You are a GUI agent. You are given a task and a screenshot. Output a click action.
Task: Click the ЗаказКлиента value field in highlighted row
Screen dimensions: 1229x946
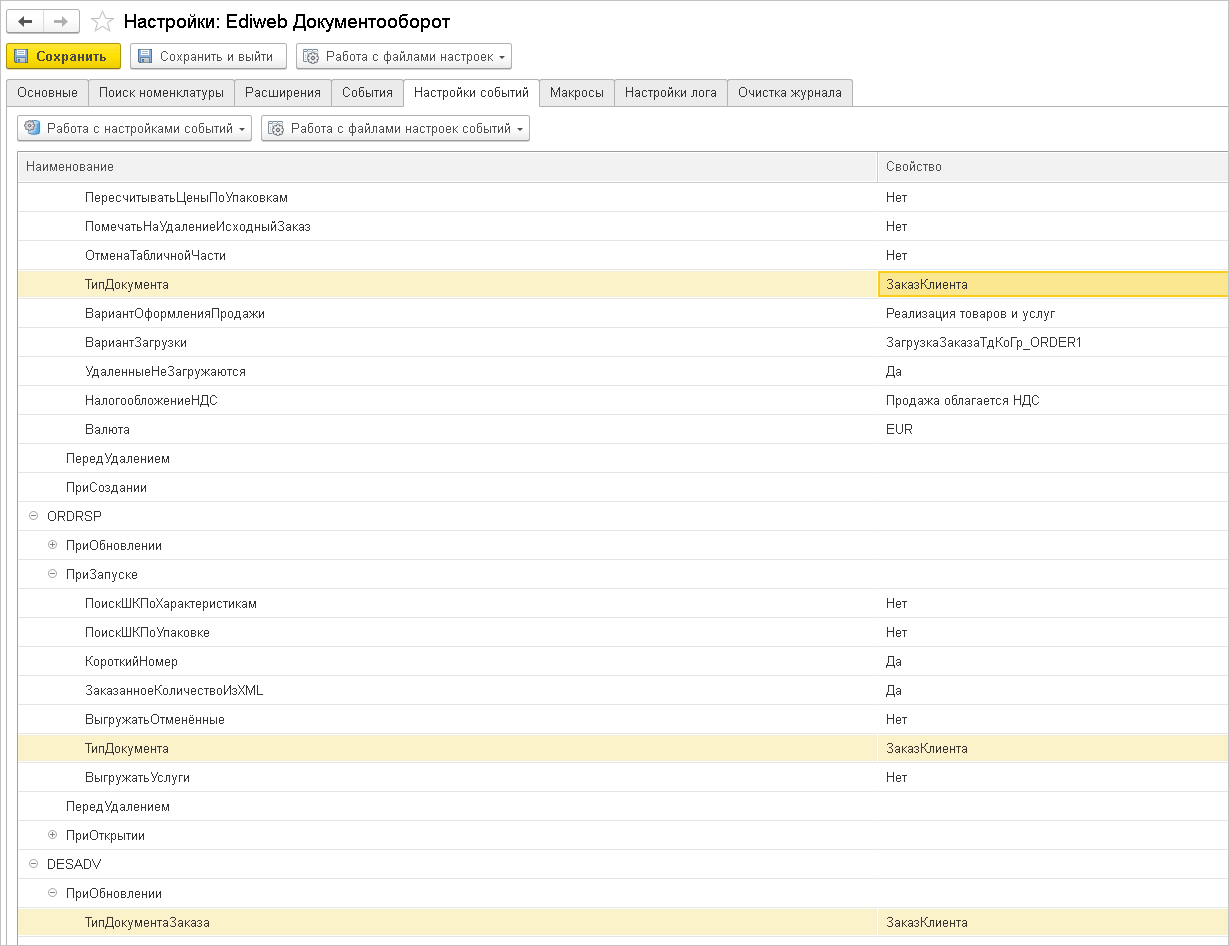[1050, 285]
